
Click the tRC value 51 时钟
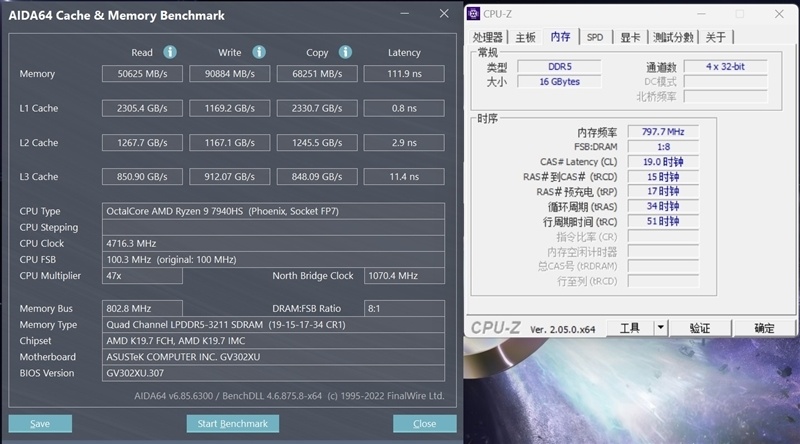coord(663,221)
